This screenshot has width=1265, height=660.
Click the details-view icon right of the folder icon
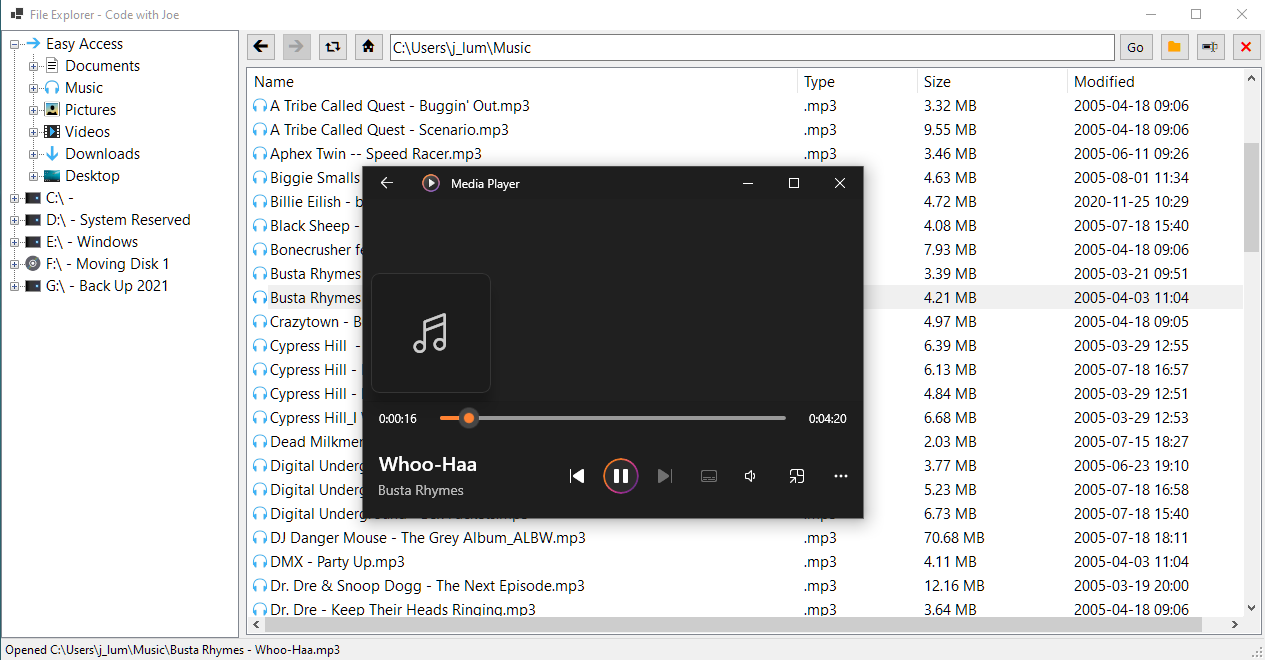[x=1210, y=46]
